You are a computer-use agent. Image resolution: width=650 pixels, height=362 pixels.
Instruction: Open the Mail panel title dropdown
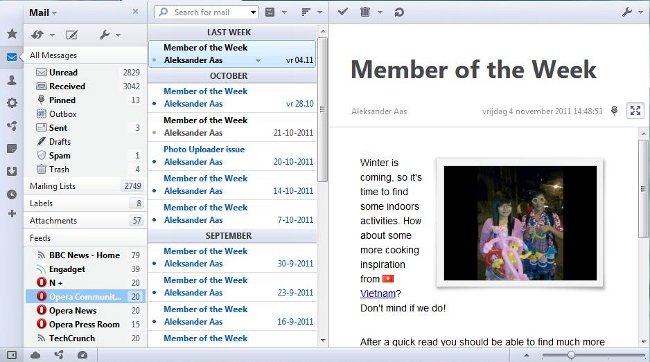[43, 12]
